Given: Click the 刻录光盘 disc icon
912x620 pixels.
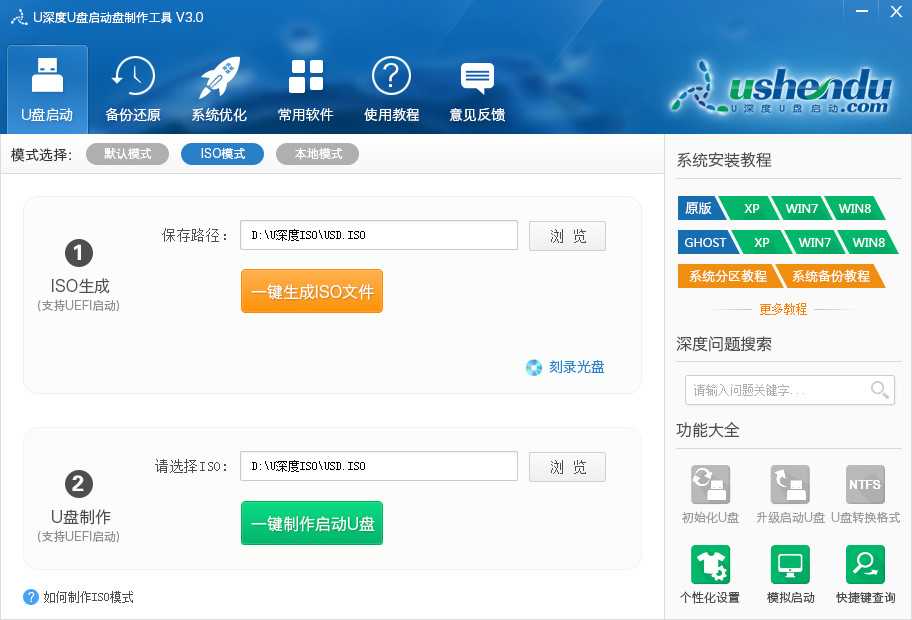Looking at the screenshot, I should tap(533, 368).
